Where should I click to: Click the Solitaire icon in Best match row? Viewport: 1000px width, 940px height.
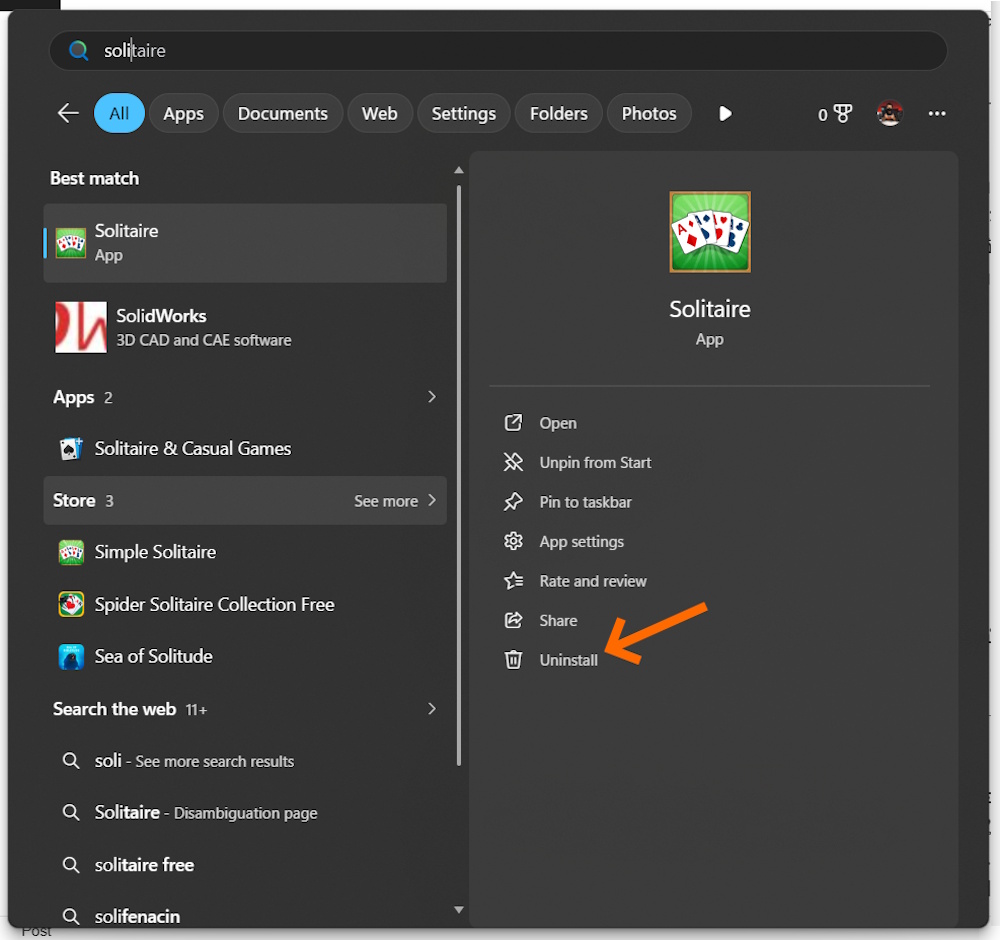(71, 243)
